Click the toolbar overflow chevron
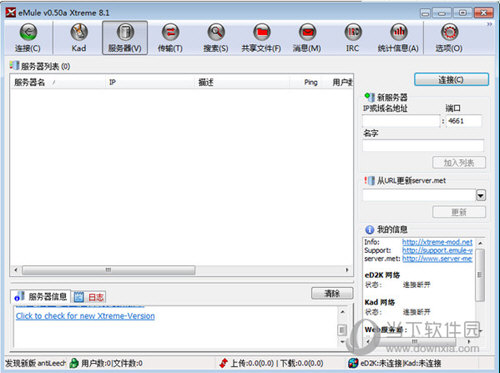This screenshot has width=500, height=373. pos(489,24)
